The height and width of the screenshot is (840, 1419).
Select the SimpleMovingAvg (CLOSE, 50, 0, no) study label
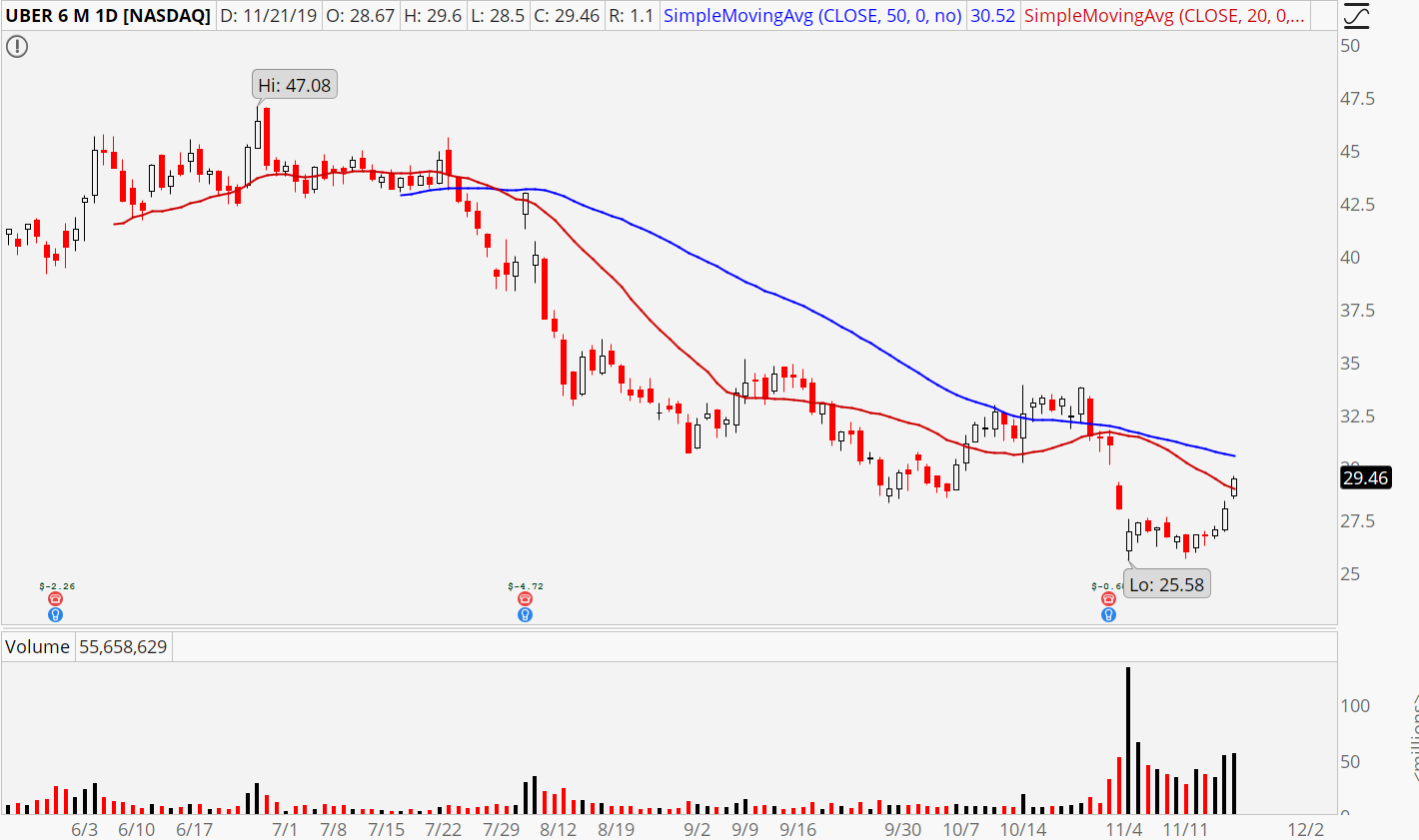(x=812, y=16)
